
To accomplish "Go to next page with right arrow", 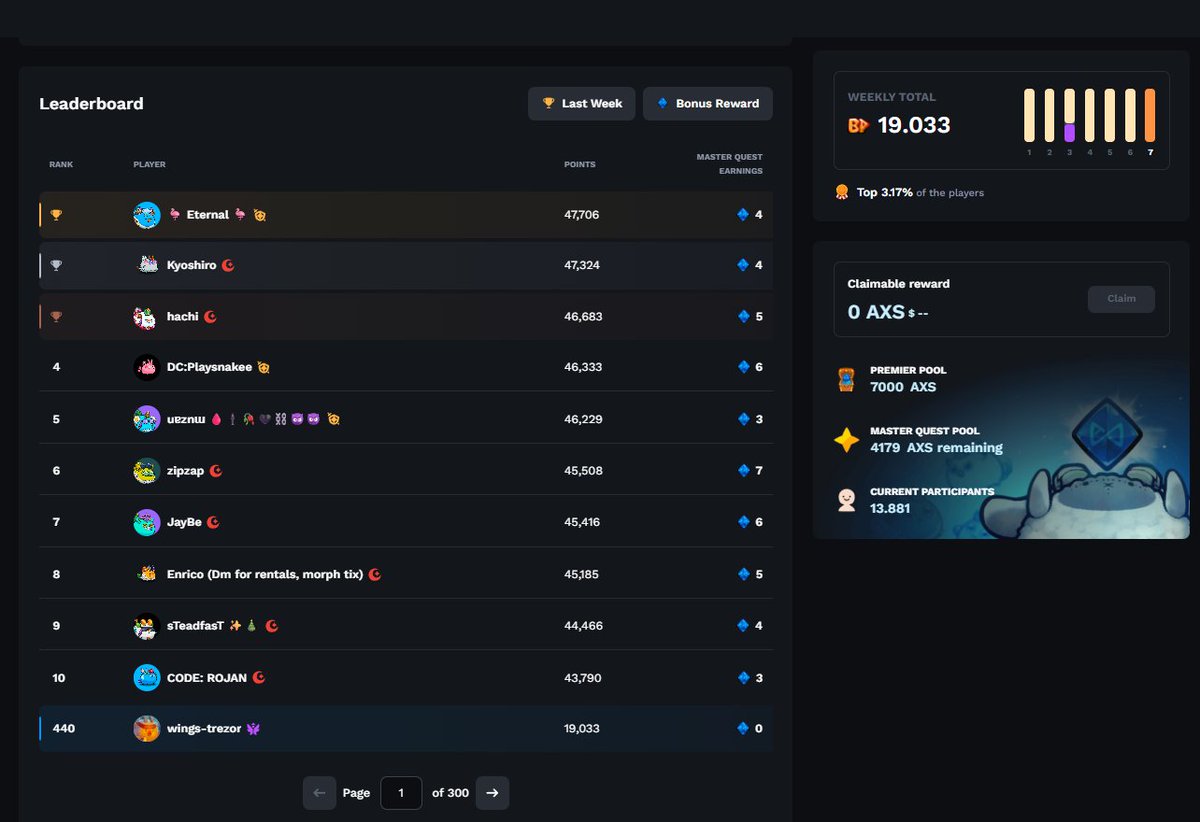I will 492,792.
